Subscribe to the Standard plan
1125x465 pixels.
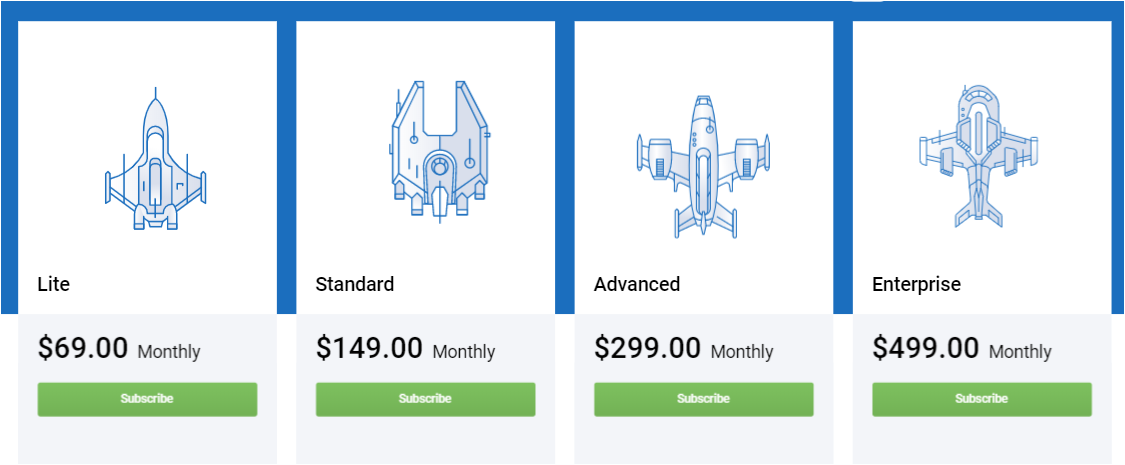coord(425,399)
